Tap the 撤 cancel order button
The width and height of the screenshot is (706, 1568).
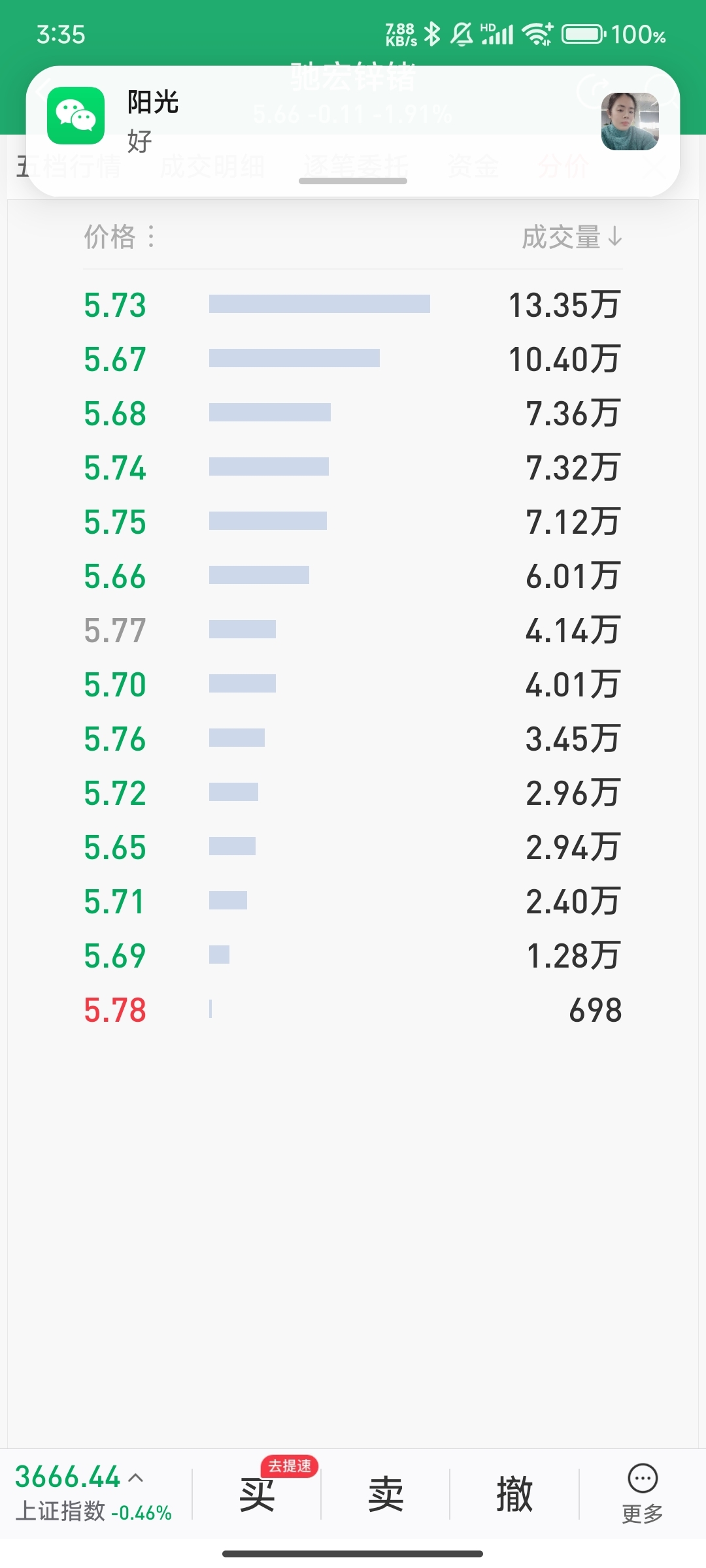tap(514, 1494)
